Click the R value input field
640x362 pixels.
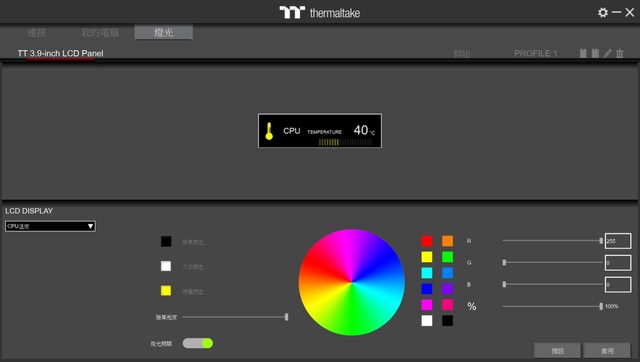coord(618,241)
